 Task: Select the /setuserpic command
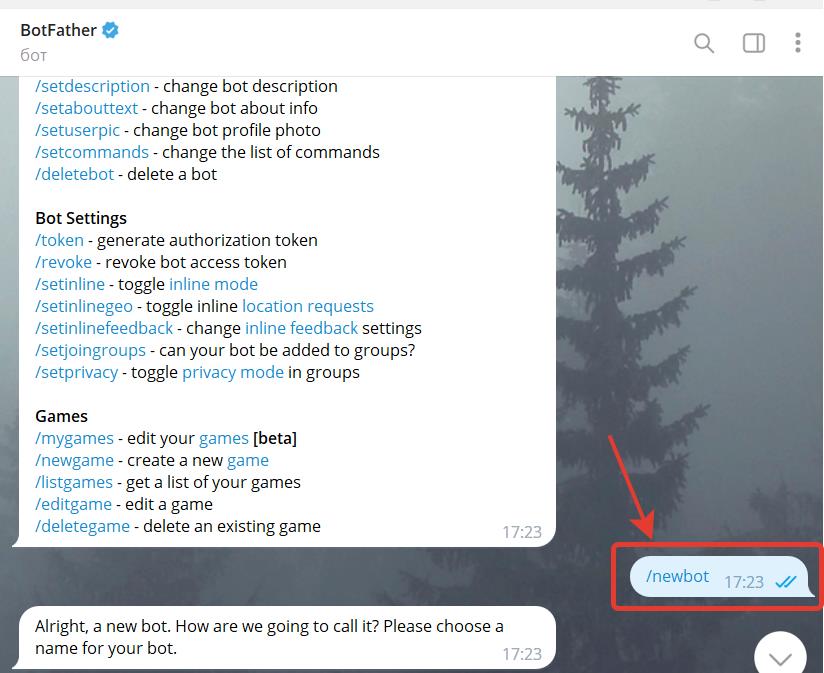(77, 130)
